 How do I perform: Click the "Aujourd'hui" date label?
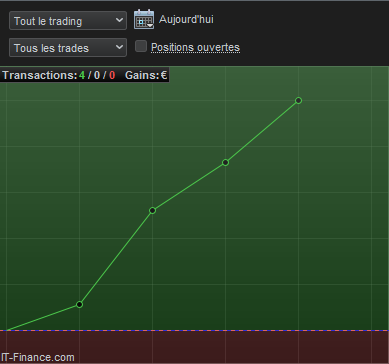(x=186, y=19)
